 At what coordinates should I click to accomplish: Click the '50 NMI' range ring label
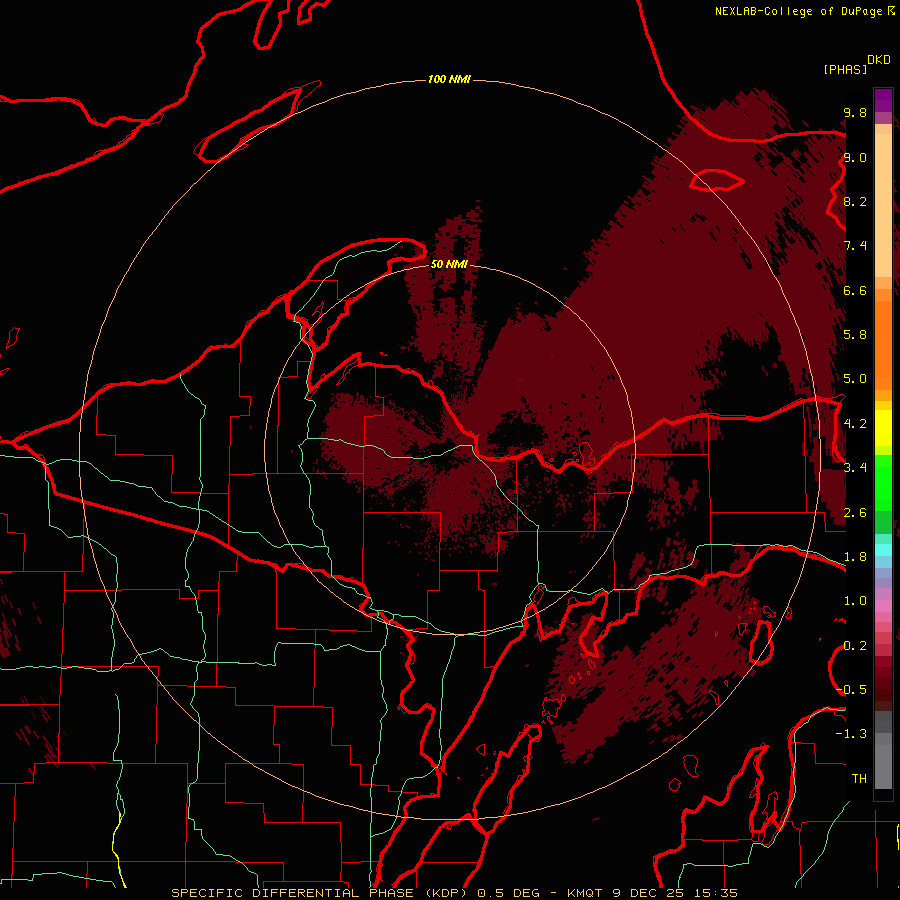click(449, 264)
